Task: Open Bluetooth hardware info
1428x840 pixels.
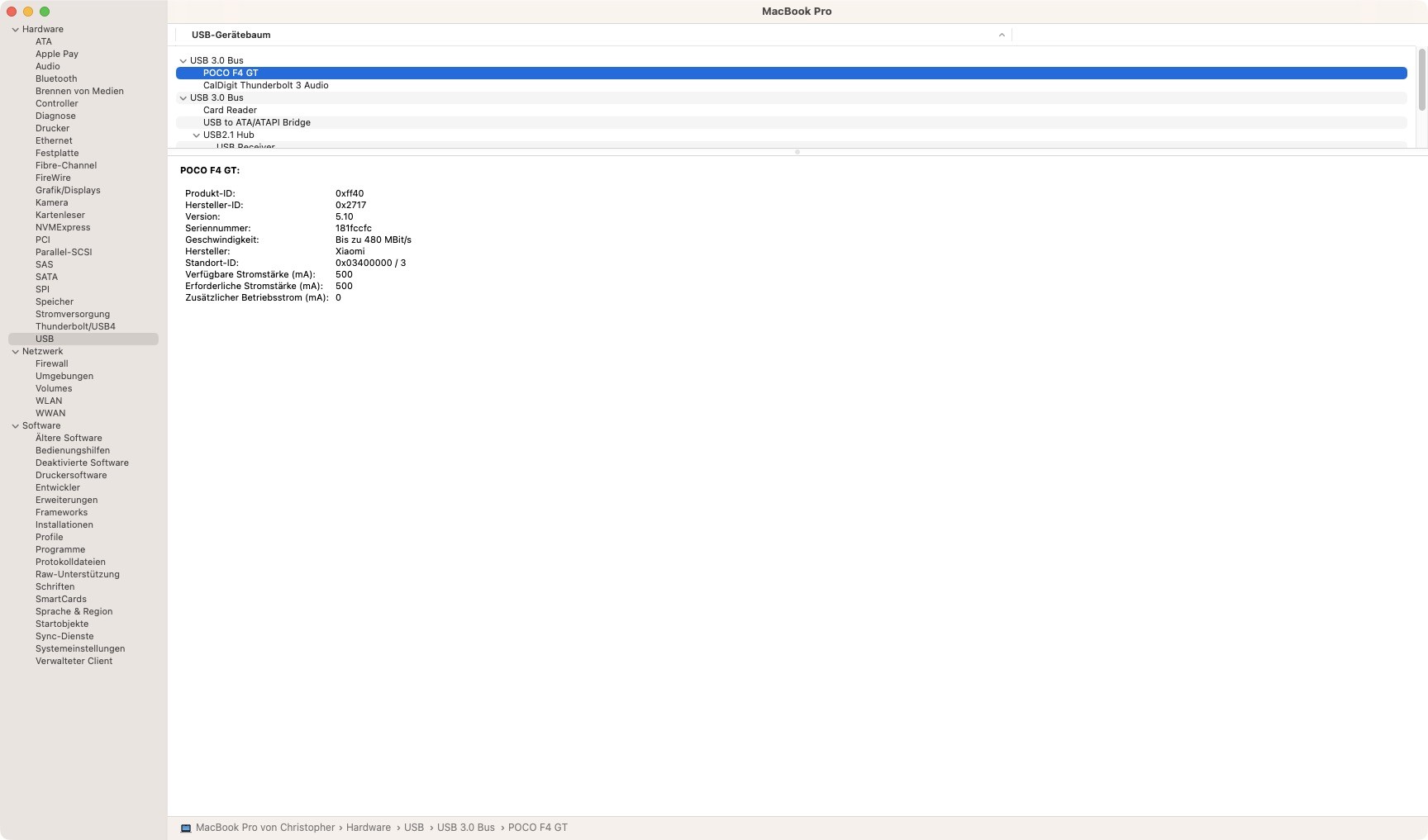Action: point(56,78)
